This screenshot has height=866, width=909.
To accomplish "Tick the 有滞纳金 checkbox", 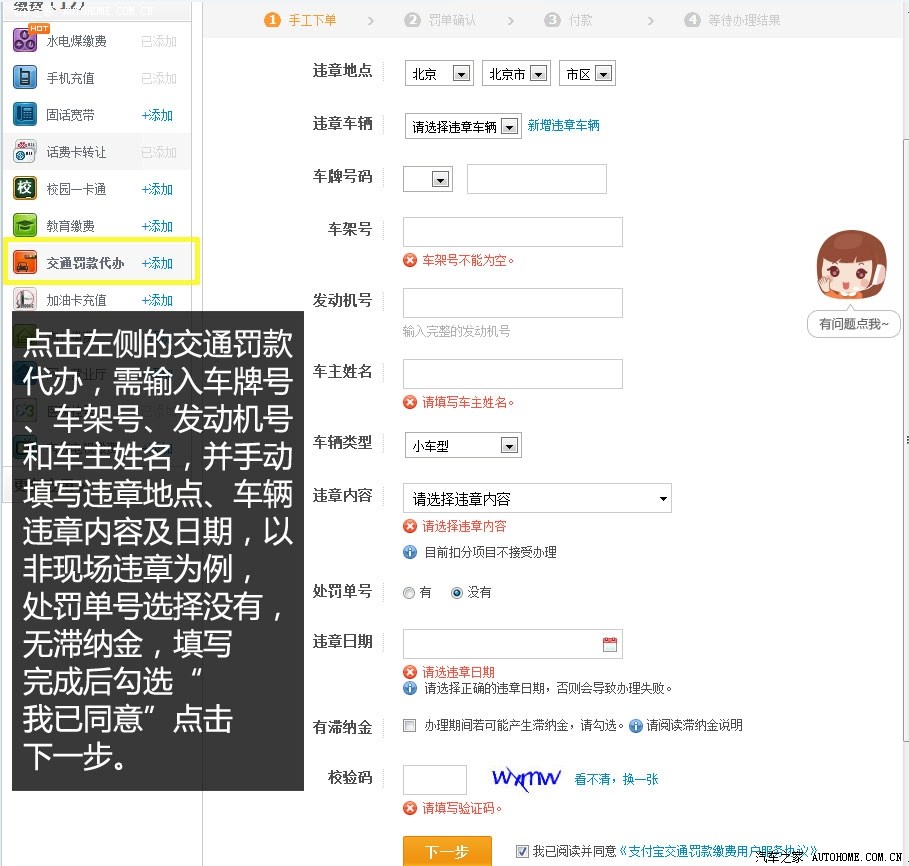I will click(x=409, y=725).
